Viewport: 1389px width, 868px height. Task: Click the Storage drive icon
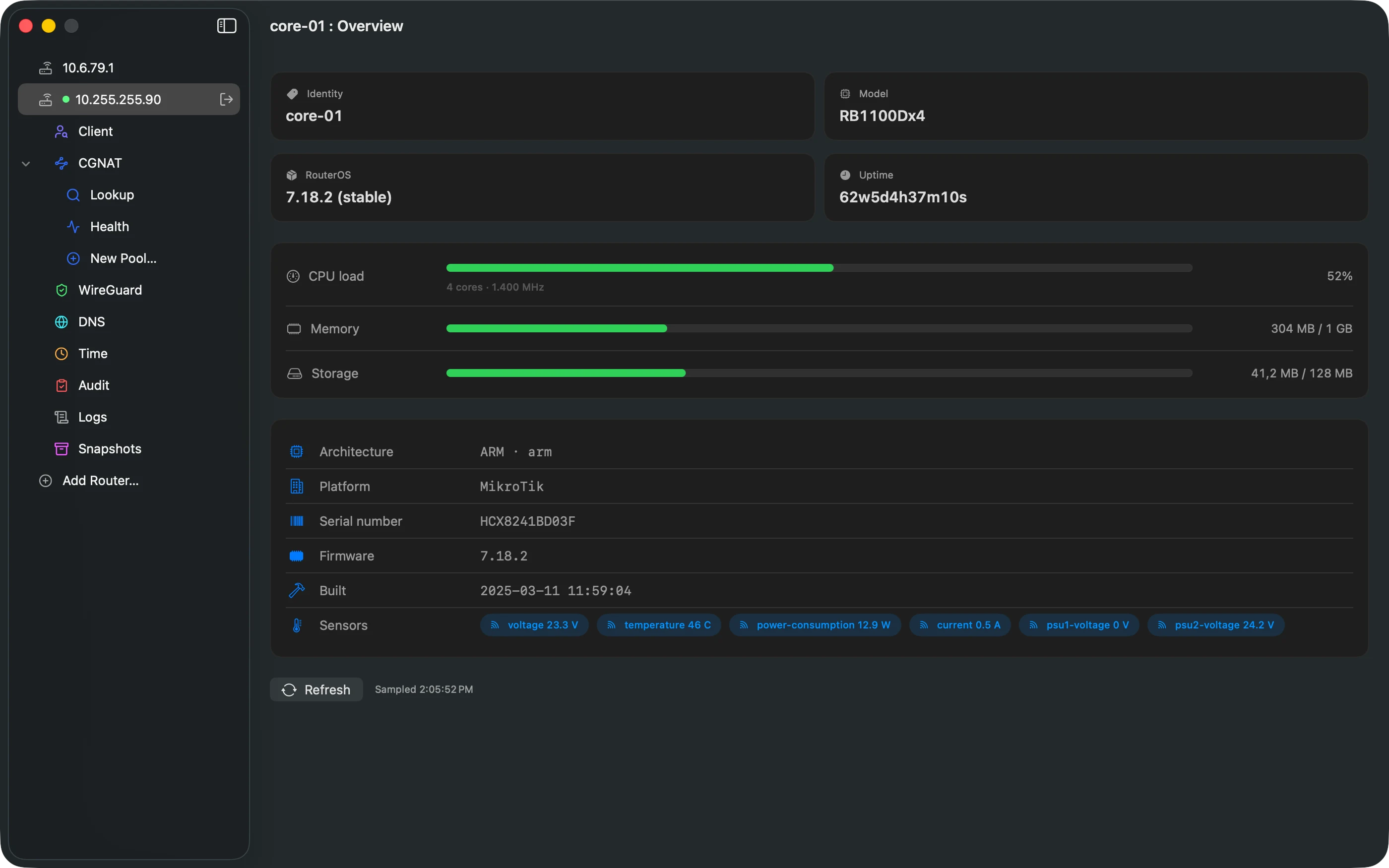point(295,373)
